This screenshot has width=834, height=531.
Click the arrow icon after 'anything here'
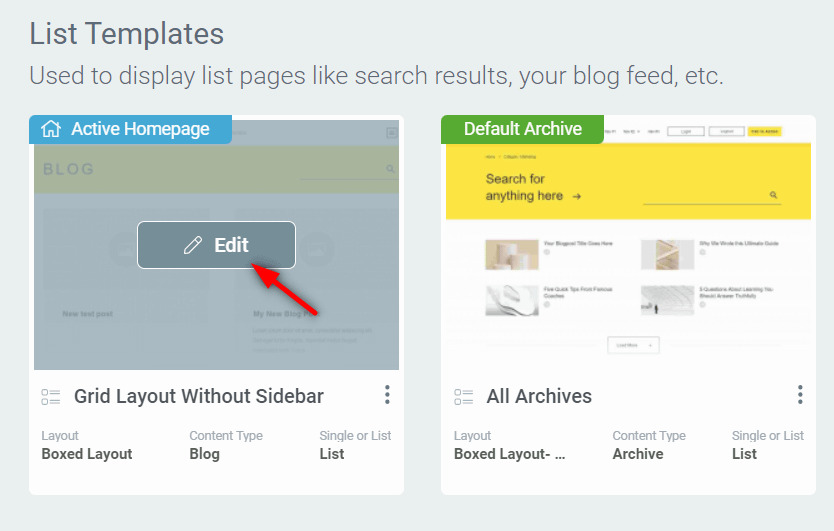[577, 196]
